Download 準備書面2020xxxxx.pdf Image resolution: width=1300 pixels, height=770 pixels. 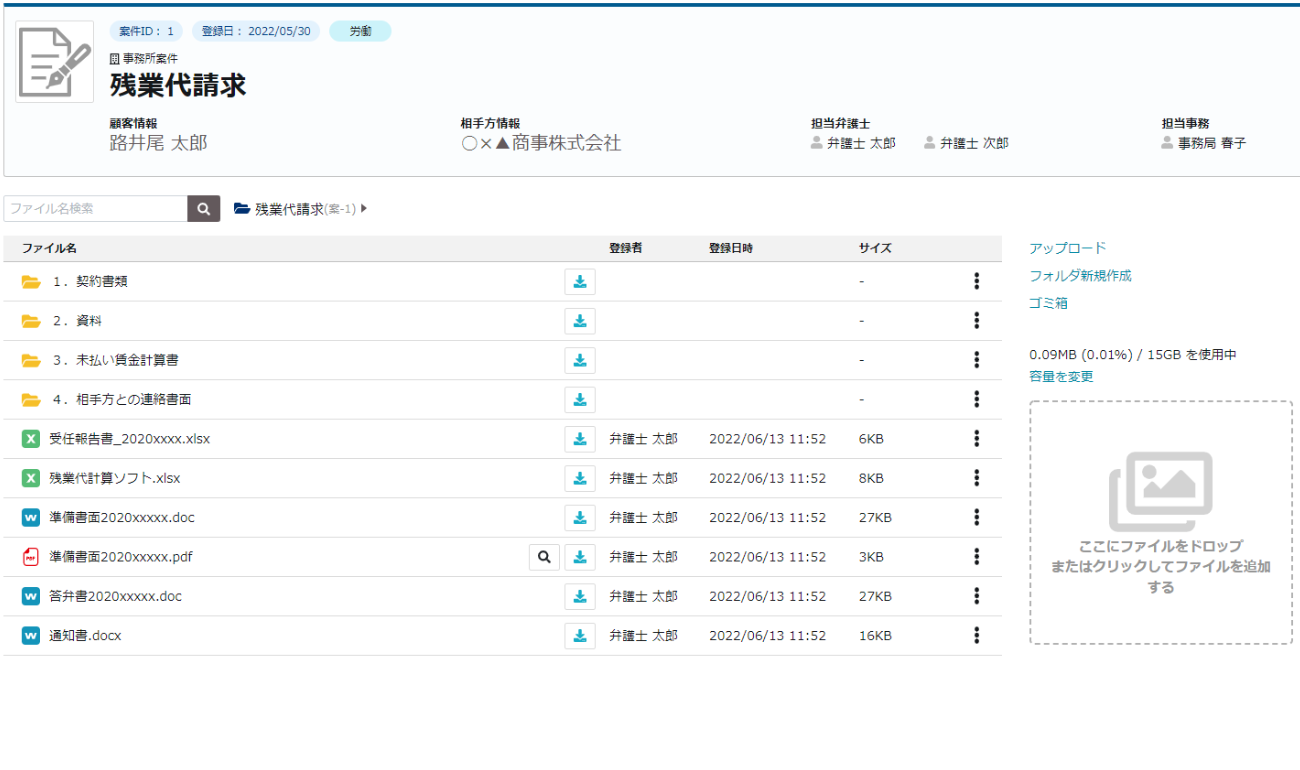[580, 557]
